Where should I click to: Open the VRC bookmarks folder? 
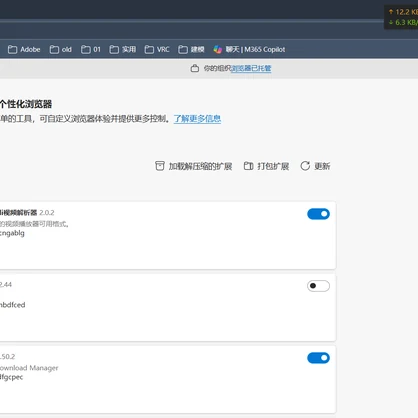click(x=157, y=50)
